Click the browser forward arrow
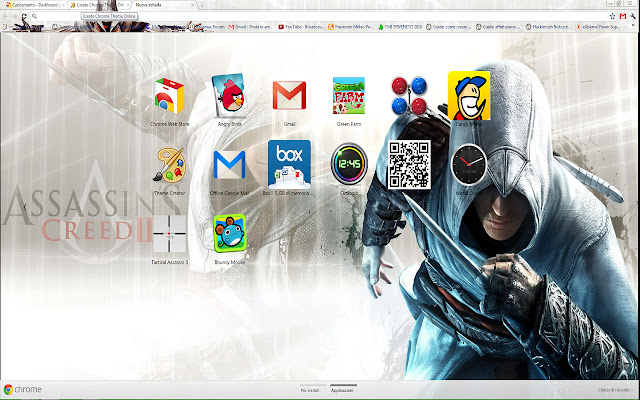 (x=15, y=16)
